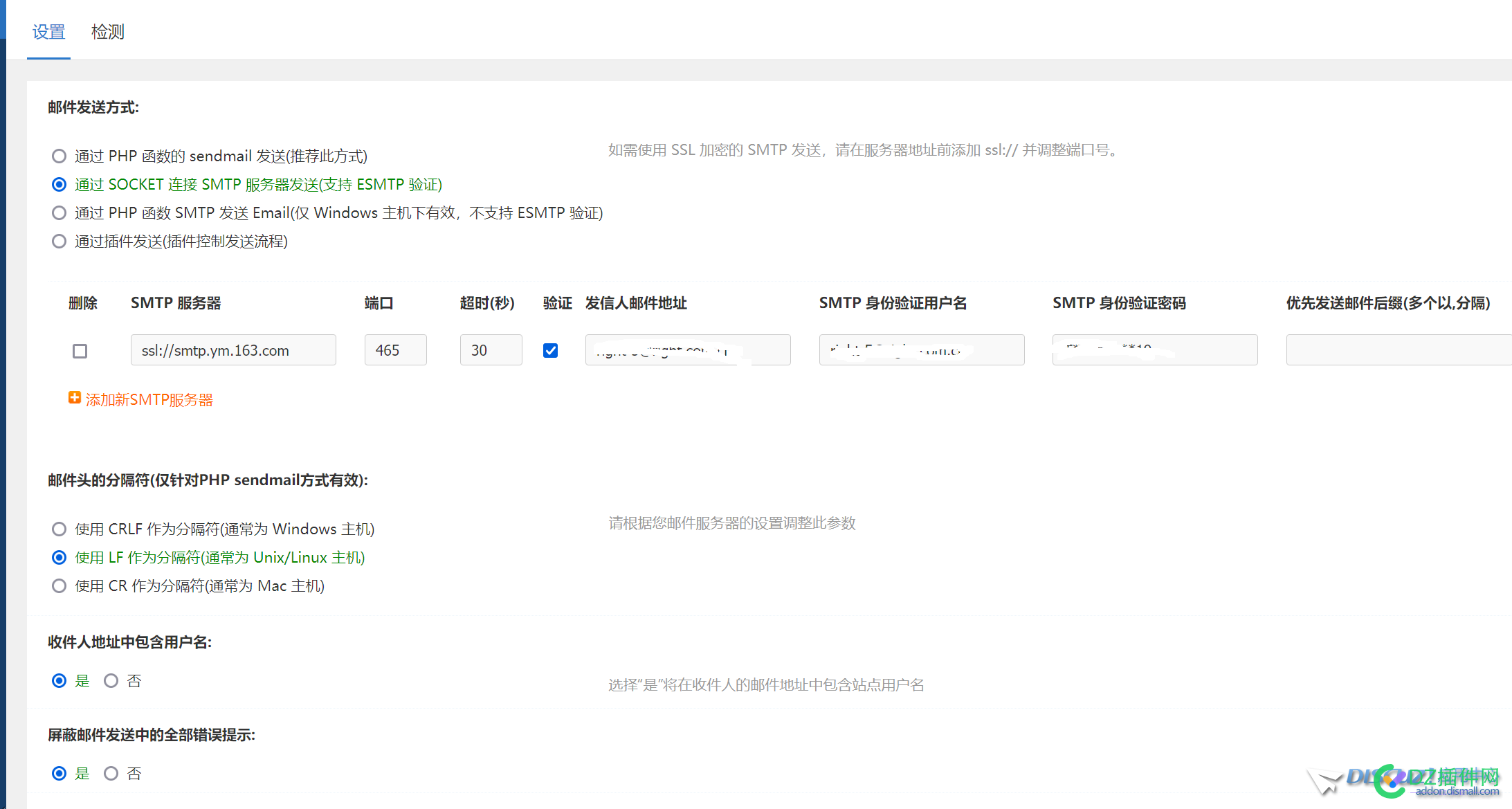Select SOCKET 连接 SMTP 服务器发送 option

click(x=60, y=185)
